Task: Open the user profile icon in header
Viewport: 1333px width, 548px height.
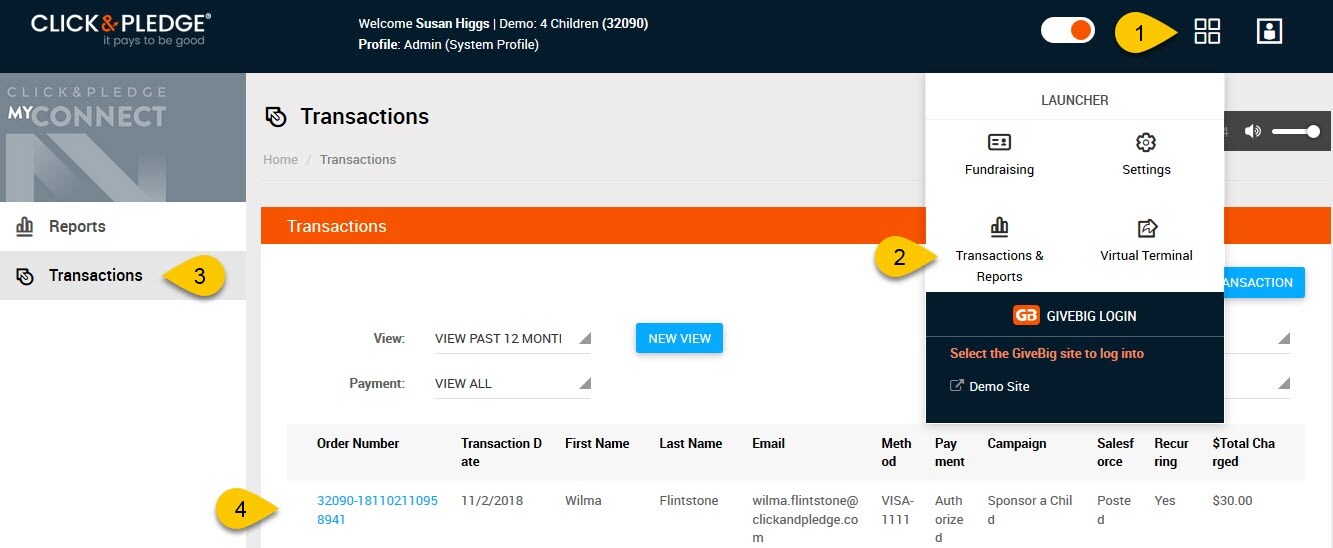Action: pyautogui.click(x=1269, y=32)
